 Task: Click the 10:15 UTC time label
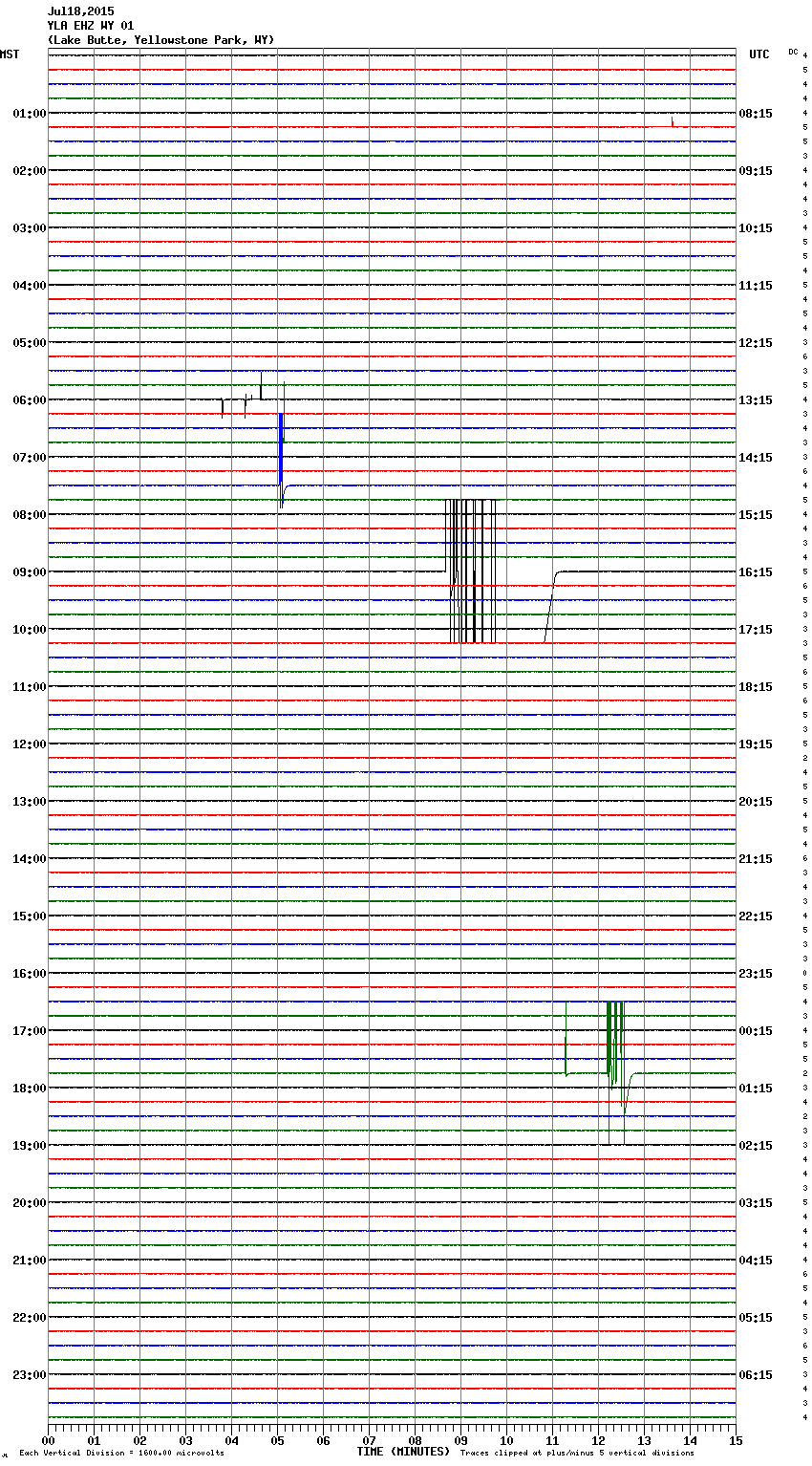pyautogui.click(x=756, y=228)
